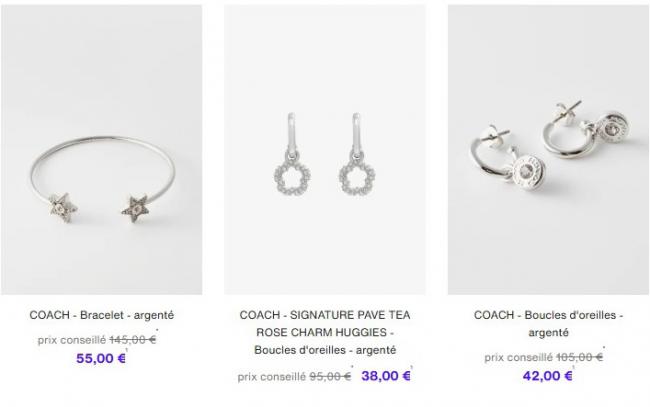The image size is (650, 407).
Task: Click the right star charm on the bracelet
Action: 135,208
